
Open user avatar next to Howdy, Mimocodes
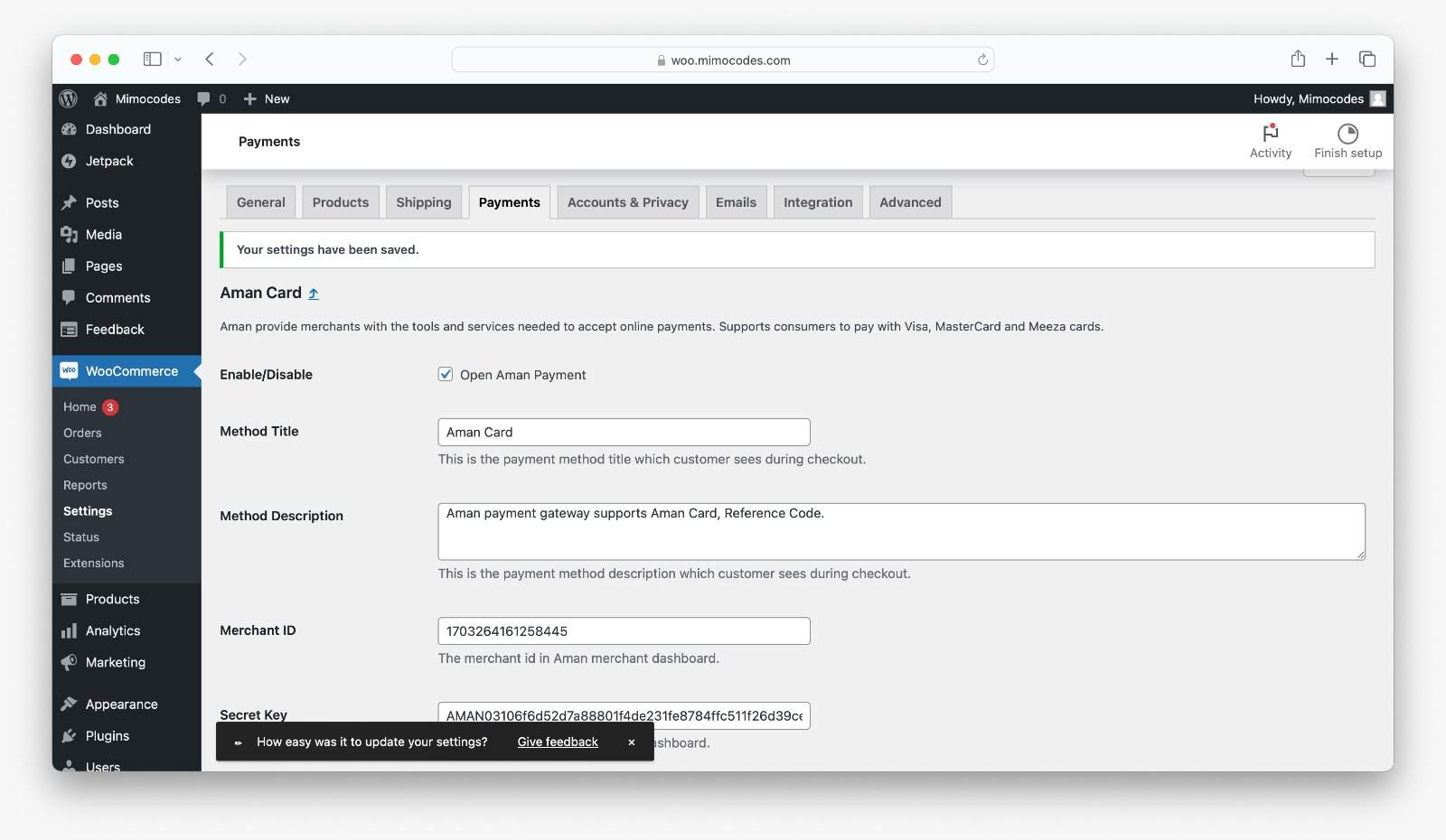tap(1377, 98)
